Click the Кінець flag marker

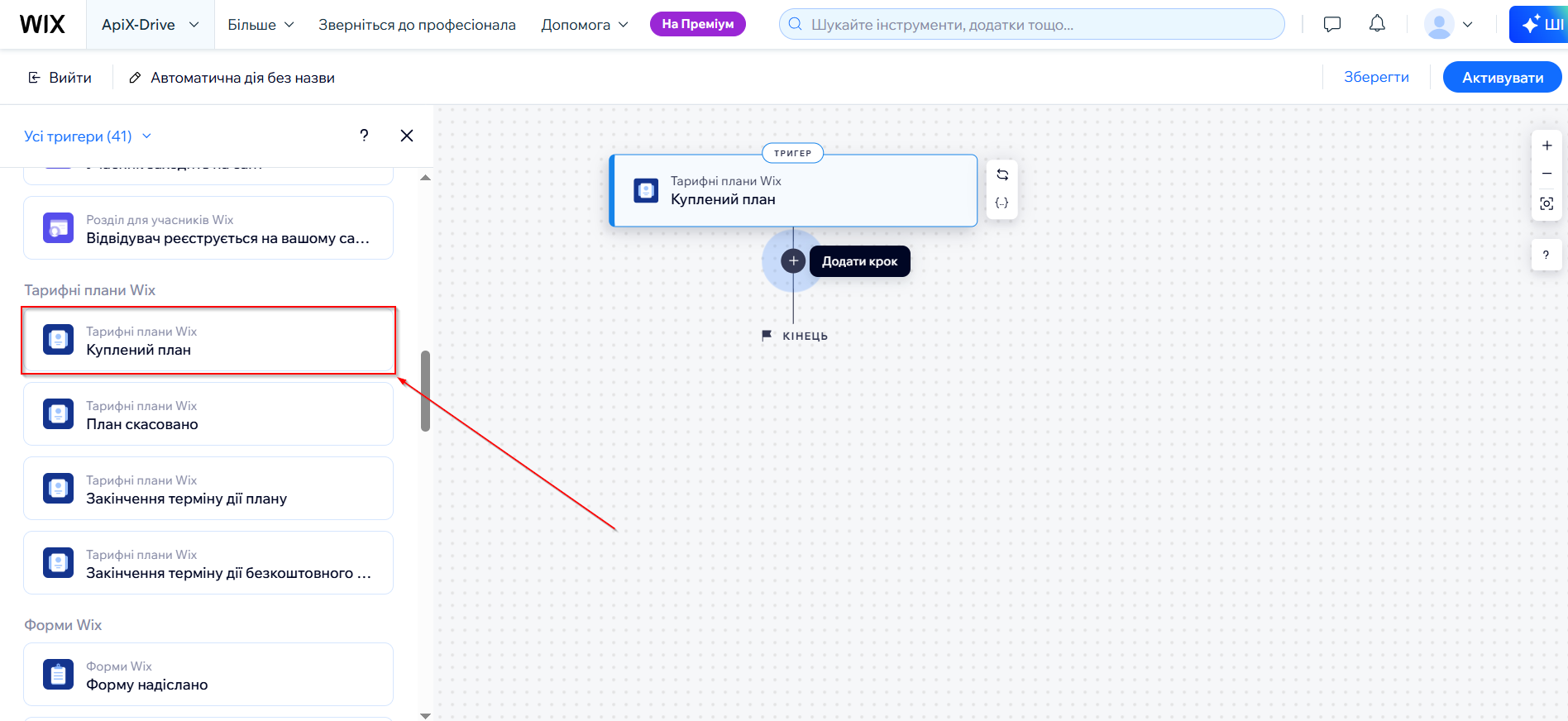coord(767,335)
